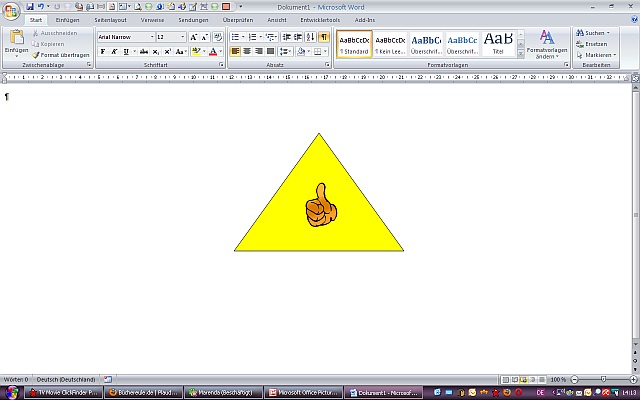Center-align the paragraph

coord(247,51)
